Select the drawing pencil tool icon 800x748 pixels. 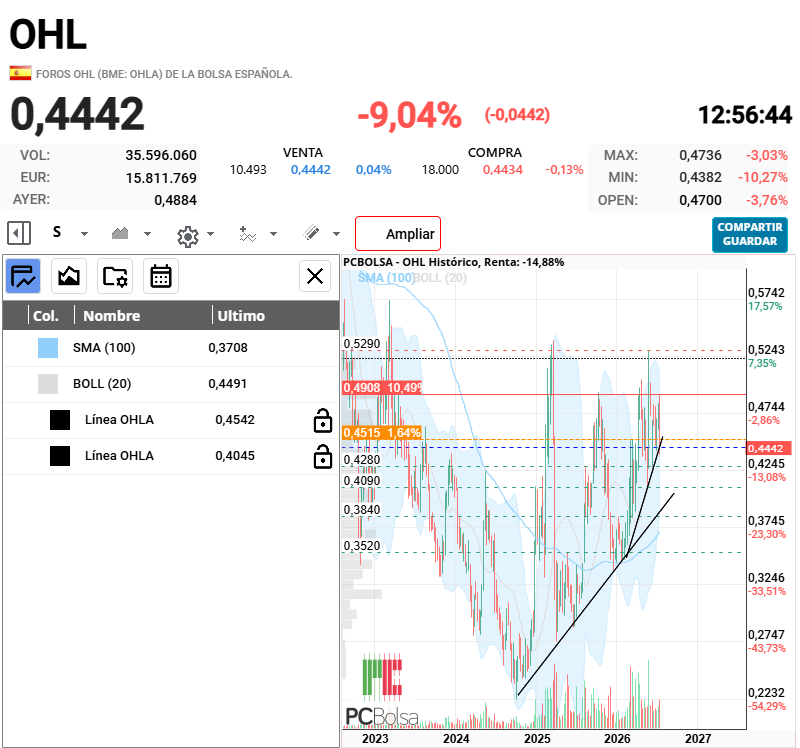pos(311,233)
